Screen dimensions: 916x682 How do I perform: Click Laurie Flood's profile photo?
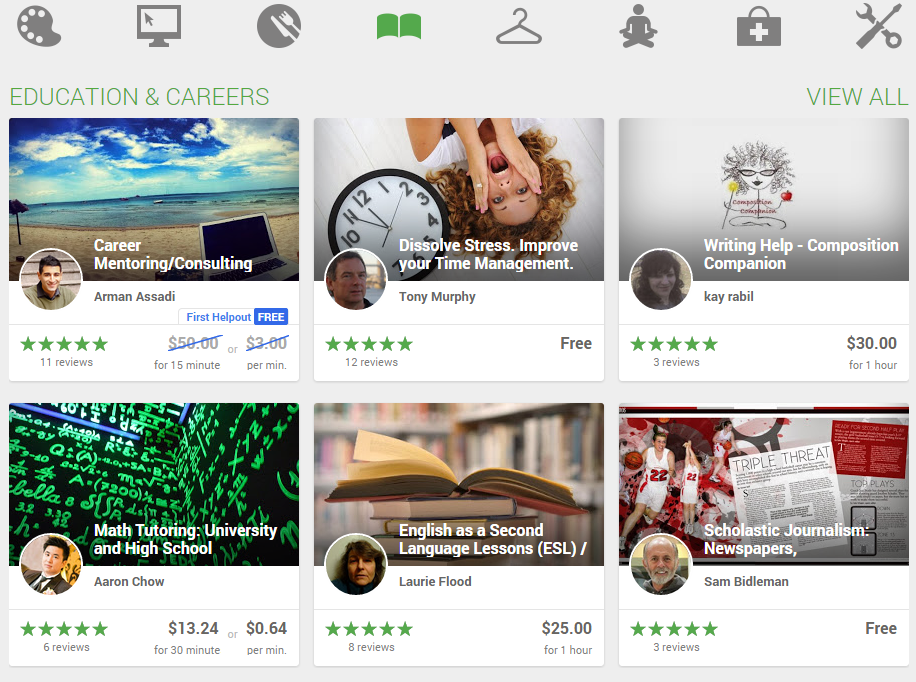tap(355, 564)
